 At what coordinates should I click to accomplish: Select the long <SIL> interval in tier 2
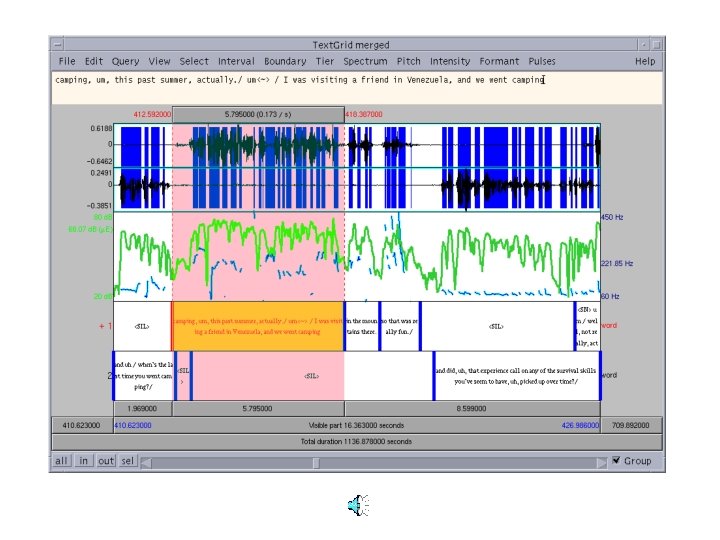pos(312,376)
